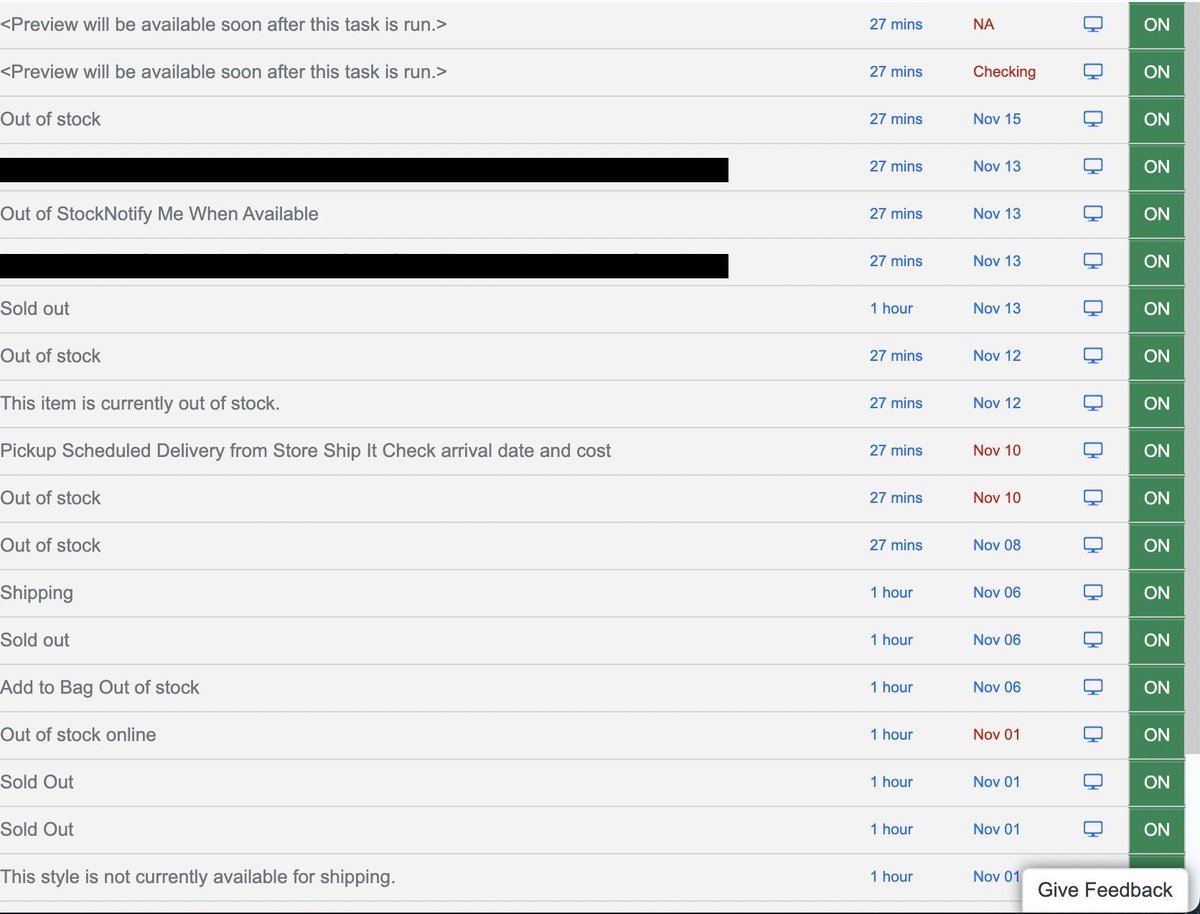Screen dimensions: 1200x914
Task: Click 1 hour interval for 'Out of stock online'
Action: [x=891, y=734]
